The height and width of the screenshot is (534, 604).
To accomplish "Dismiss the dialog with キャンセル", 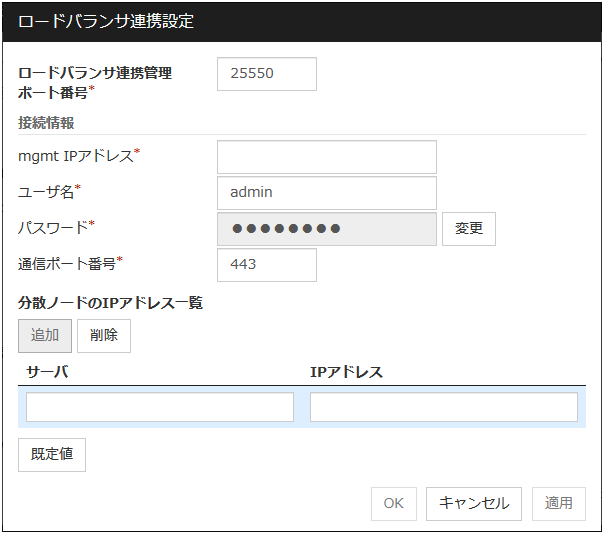I will 474,504.
